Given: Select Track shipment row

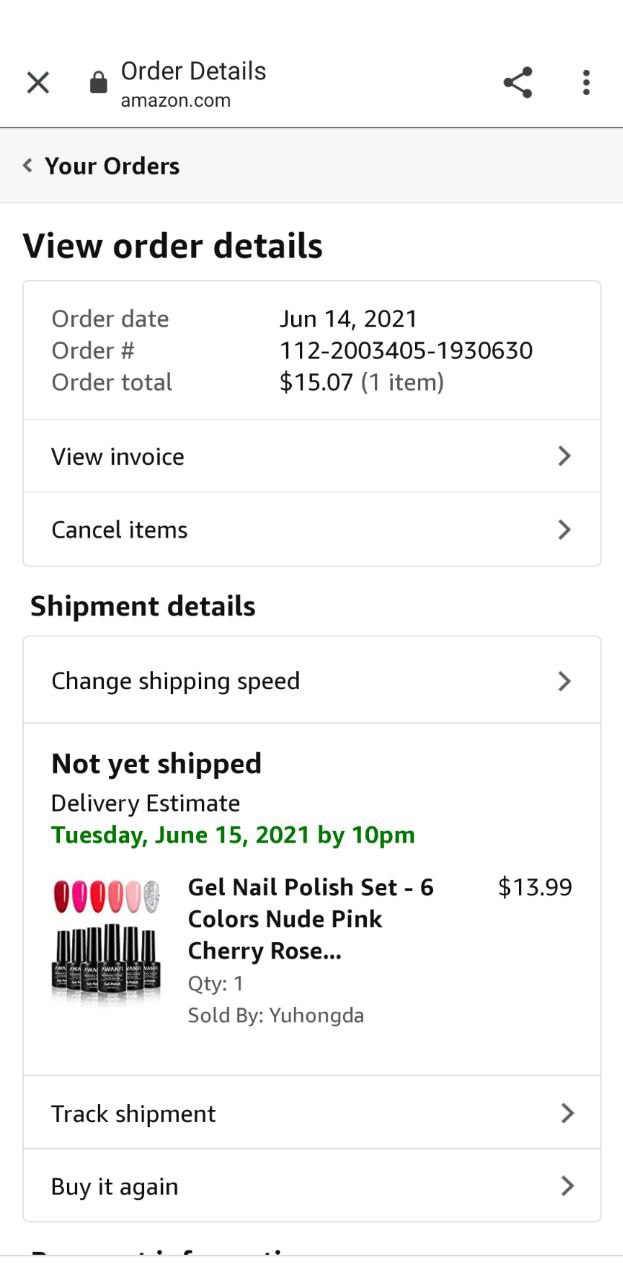Looking at the screenshot, I should [x=134, y=1114].
